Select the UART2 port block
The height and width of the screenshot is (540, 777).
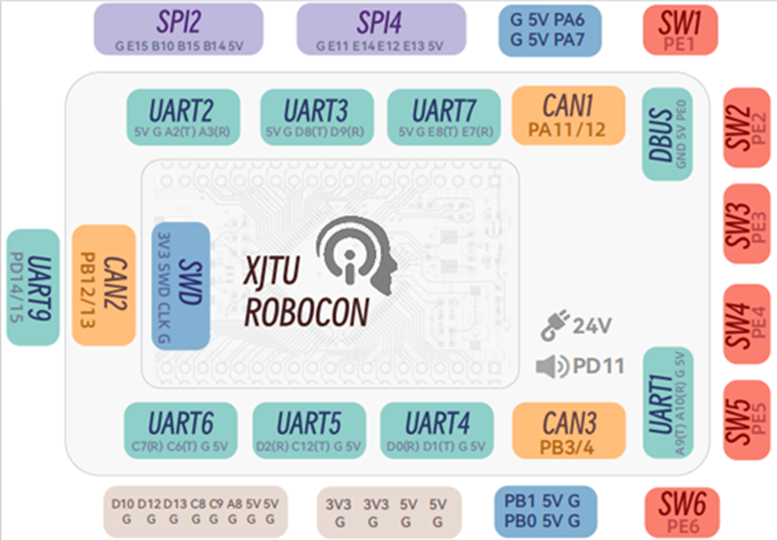tap(183, 117)
